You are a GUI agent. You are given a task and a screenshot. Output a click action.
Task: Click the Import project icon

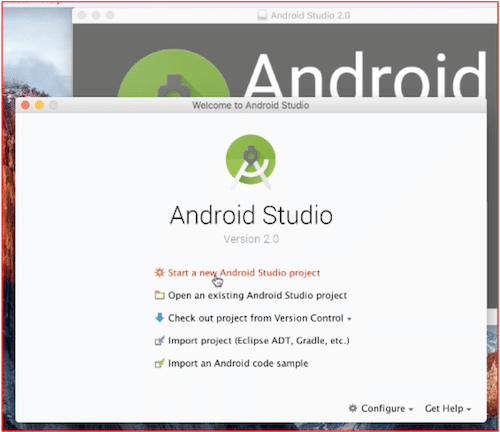pos(160,340)
